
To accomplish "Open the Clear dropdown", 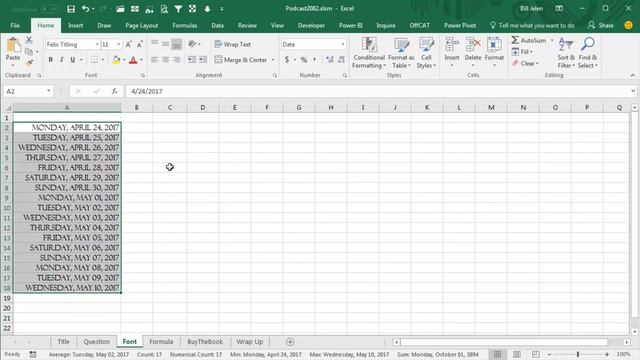I will coord(525,63).
